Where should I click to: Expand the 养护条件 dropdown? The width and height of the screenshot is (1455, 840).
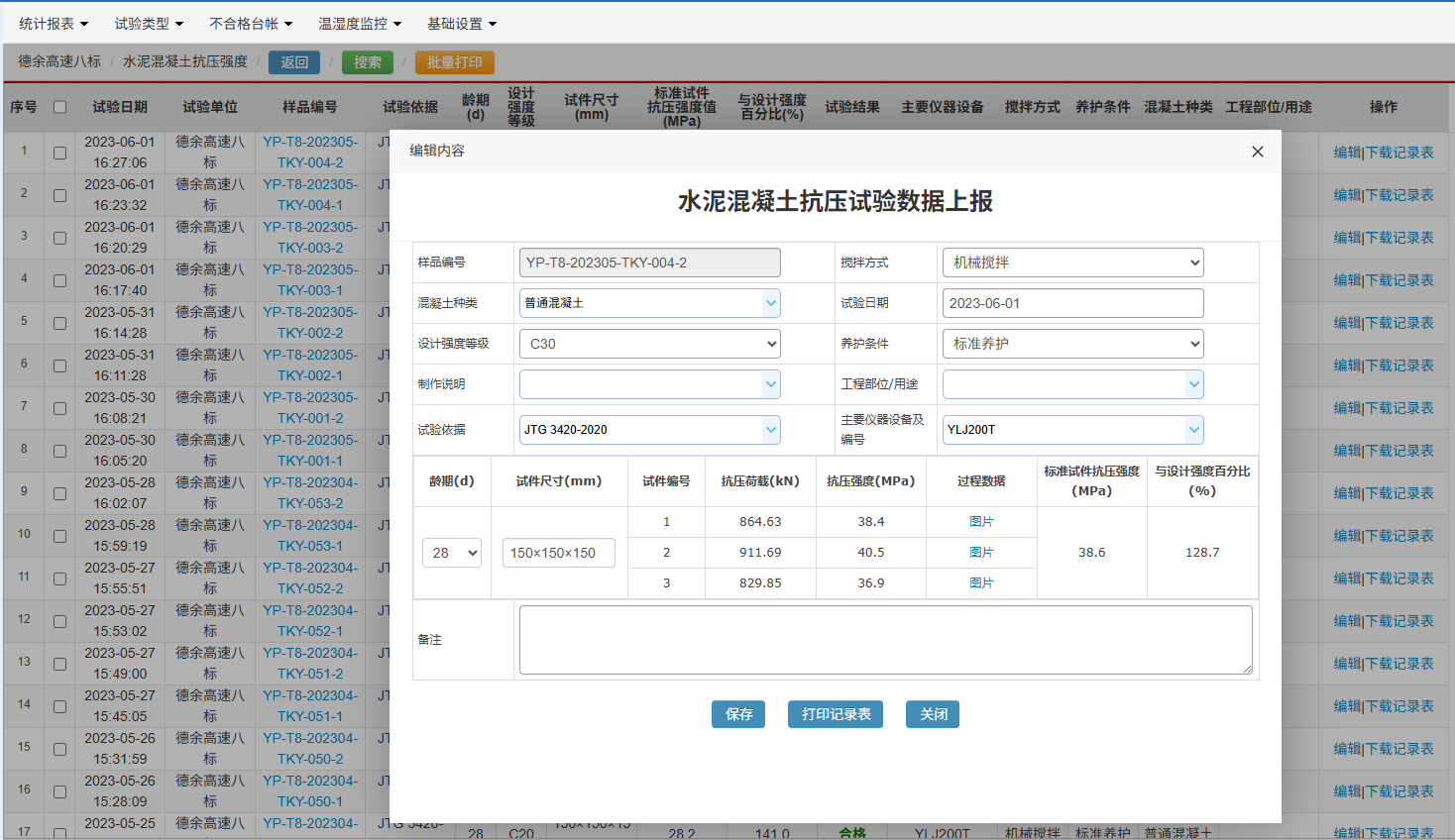1072,344
